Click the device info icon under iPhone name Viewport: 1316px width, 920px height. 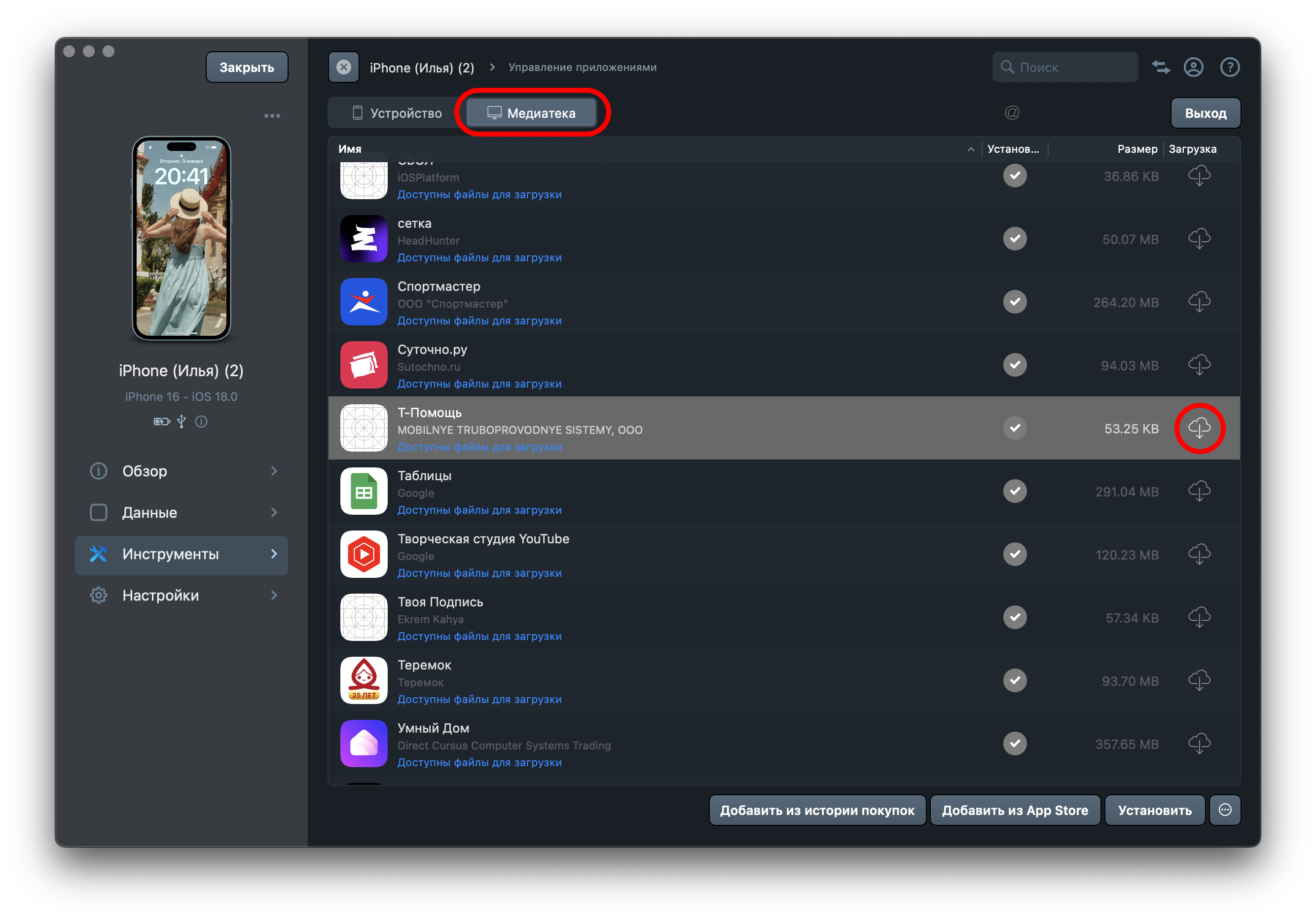[x=201, y=422]
